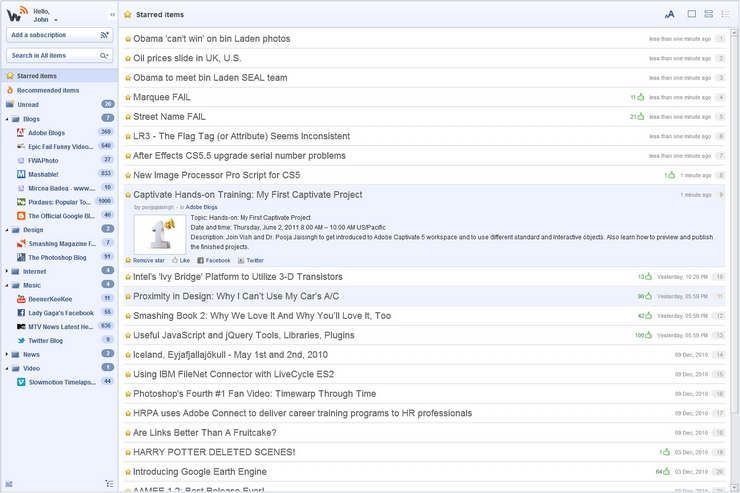Expand the News folder
Viewport: 740px width, 493px height.
tap(10, 354)
